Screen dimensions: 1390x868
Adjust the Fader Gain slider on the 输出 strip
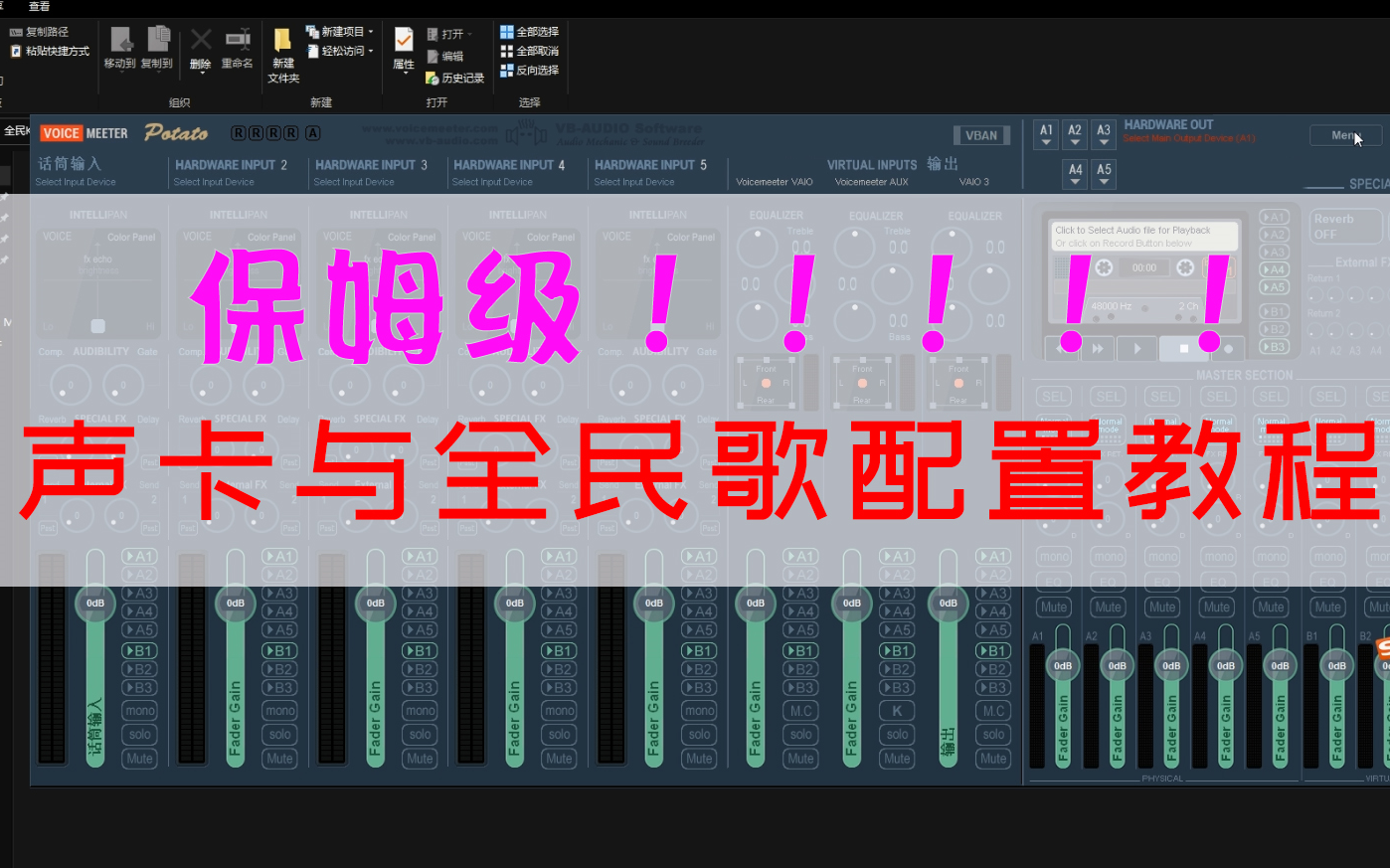click(x=948, y=603)
